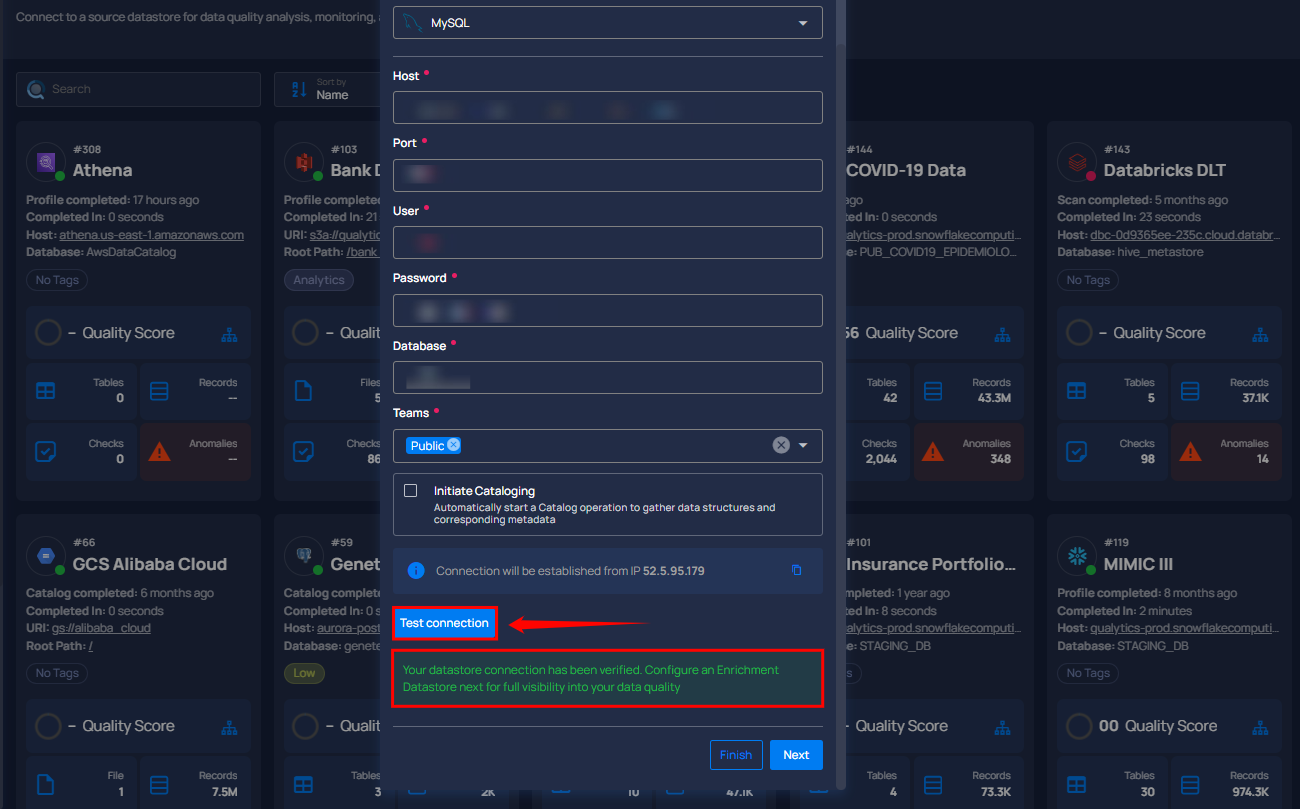Open the Athena host link

pyautogui.click(x=151, y=235)
